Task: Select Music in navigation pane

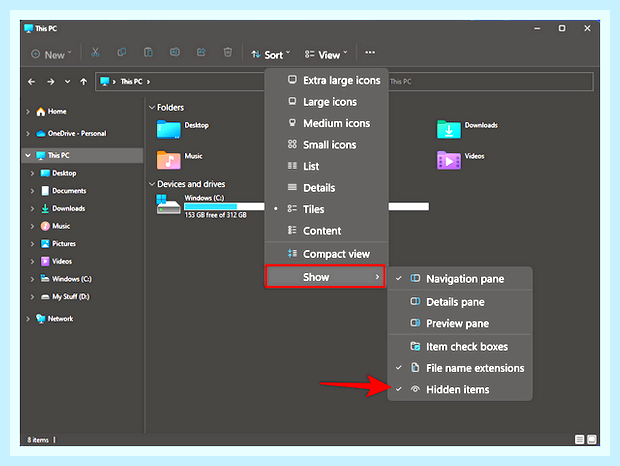Action: 55,226
